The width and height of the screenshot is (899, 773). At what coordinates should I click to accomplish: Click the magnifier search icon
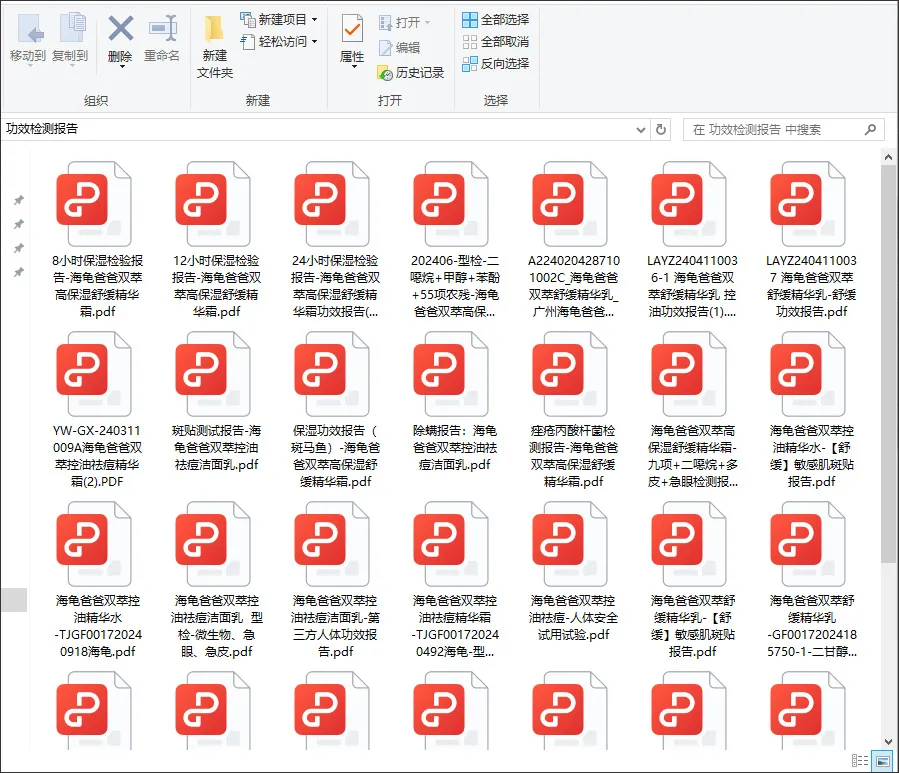click(870, 130)
